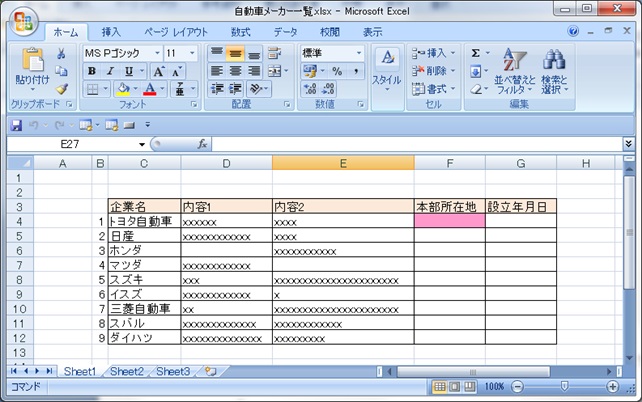Toggle middle vertical alignment

(235, 53)
